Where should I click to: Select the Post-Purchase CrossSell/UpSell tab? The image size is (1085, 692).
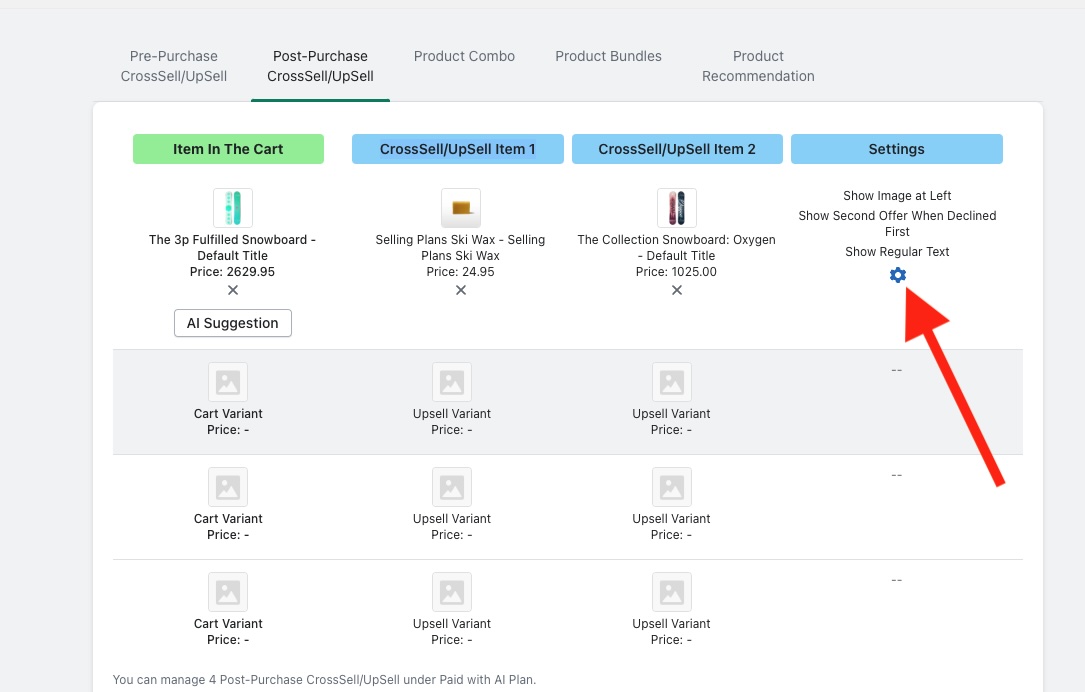[320, 66]
